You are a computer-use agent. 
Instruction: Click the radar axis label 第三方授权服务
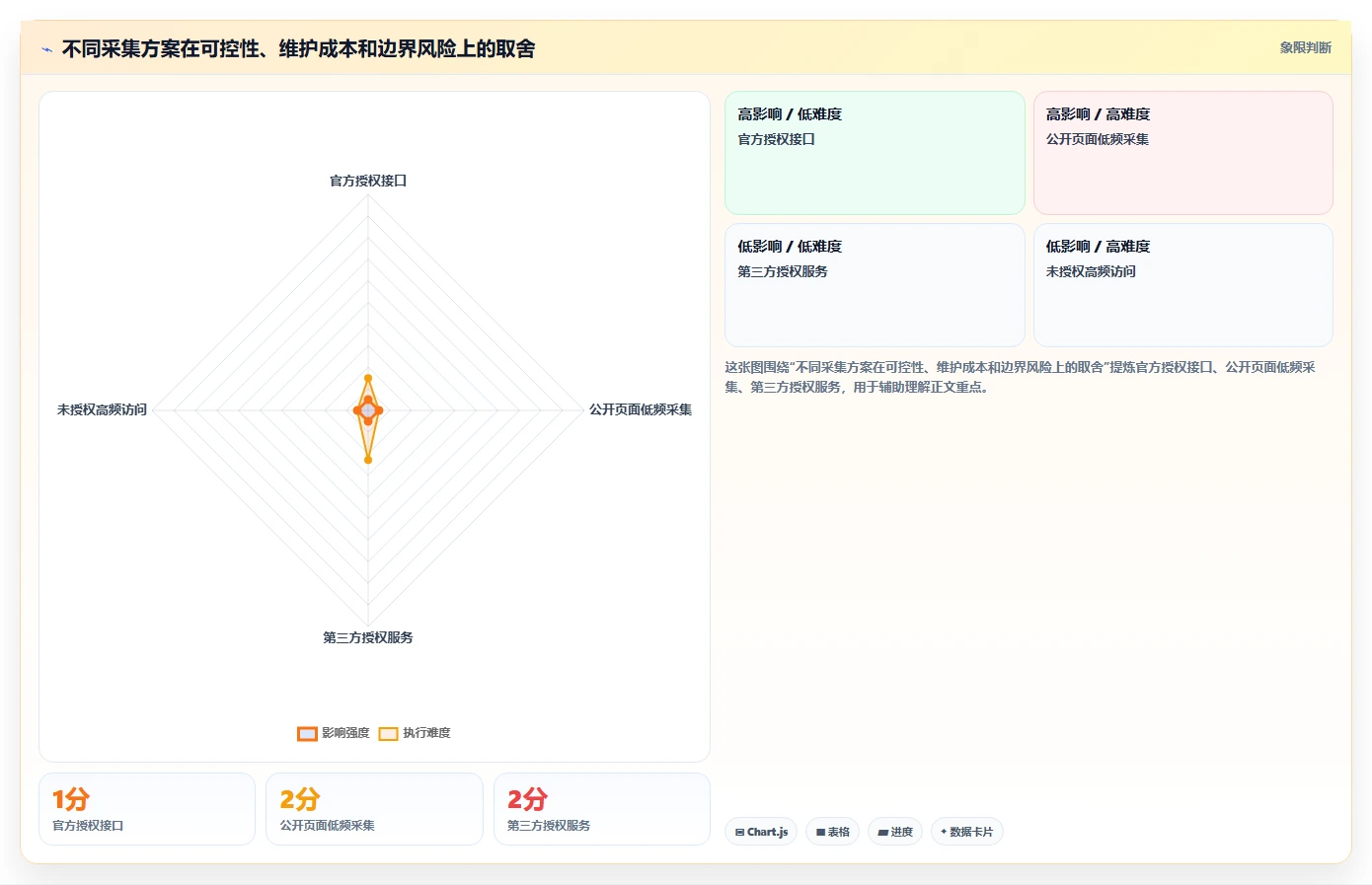tap(368, 637)
